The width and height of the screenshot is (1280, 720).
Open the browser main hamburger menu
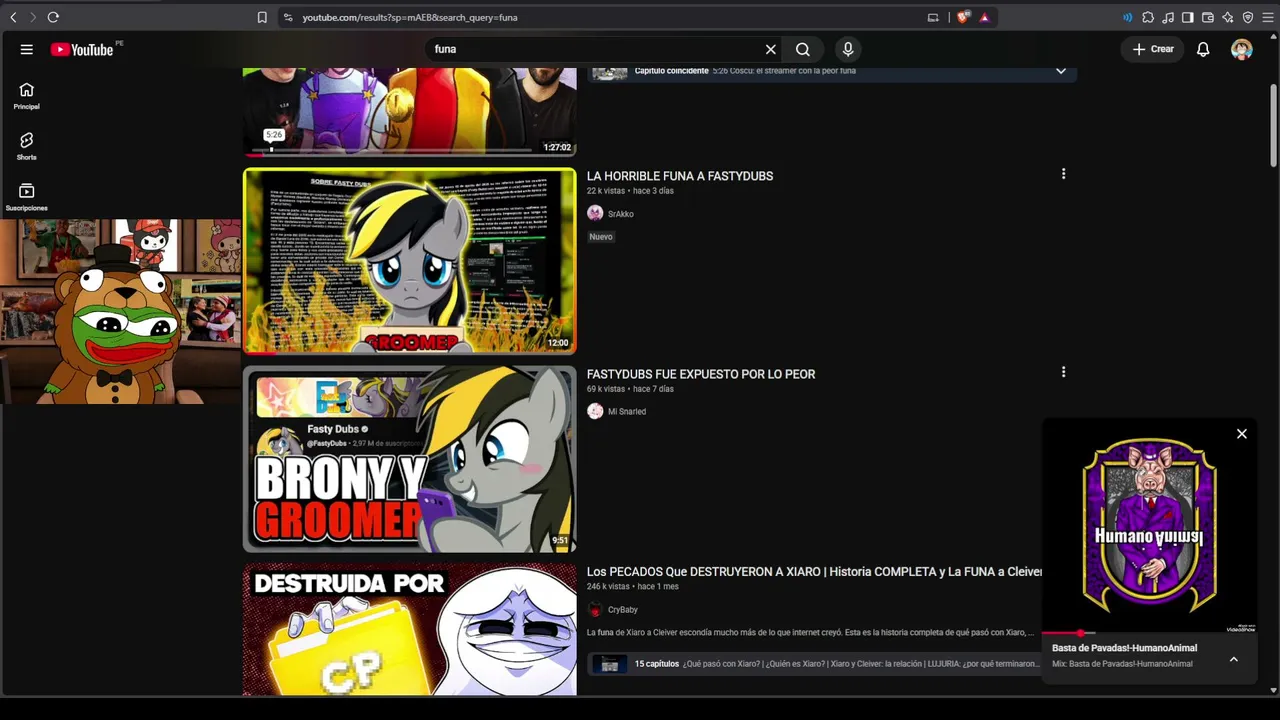(x=1267, y=17)
